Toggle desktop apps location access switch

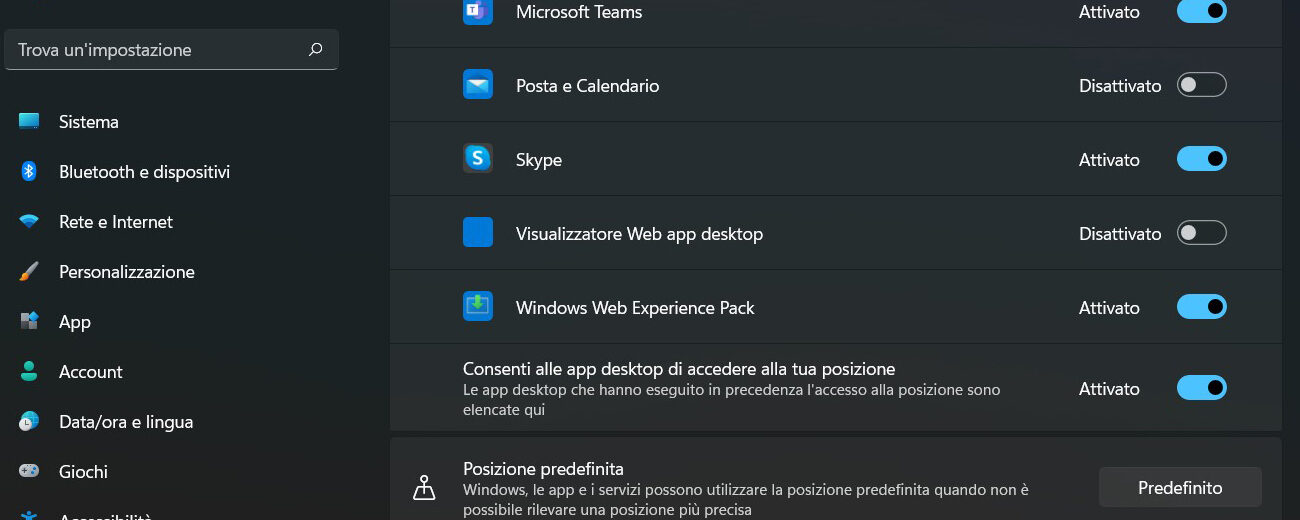(x=1201, y=388)
